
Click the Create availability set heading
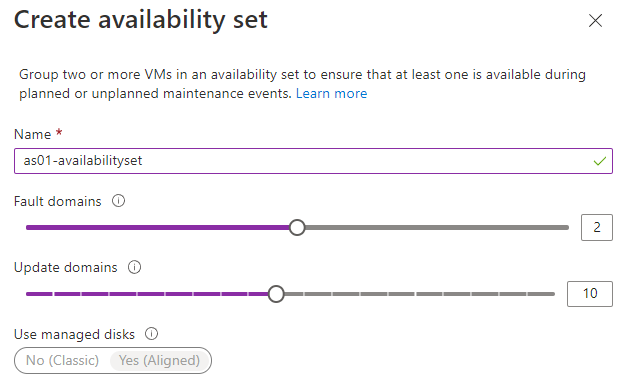point(141,20)
